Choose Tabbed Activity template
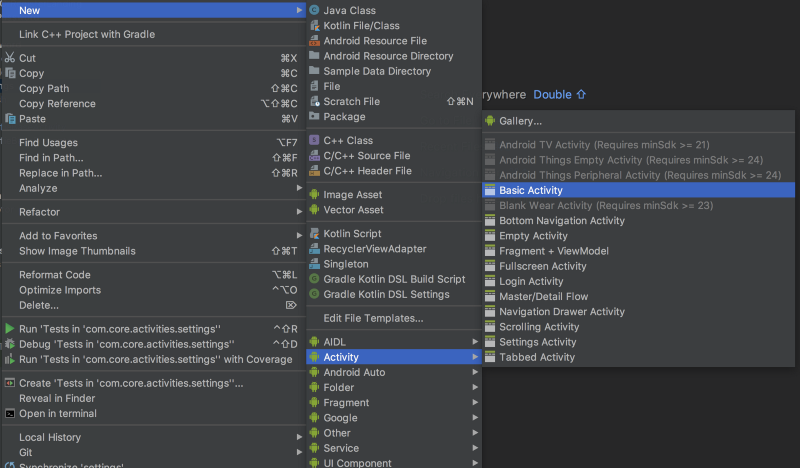The height and width of the screenshot is (468, 800). coord(638,357)
